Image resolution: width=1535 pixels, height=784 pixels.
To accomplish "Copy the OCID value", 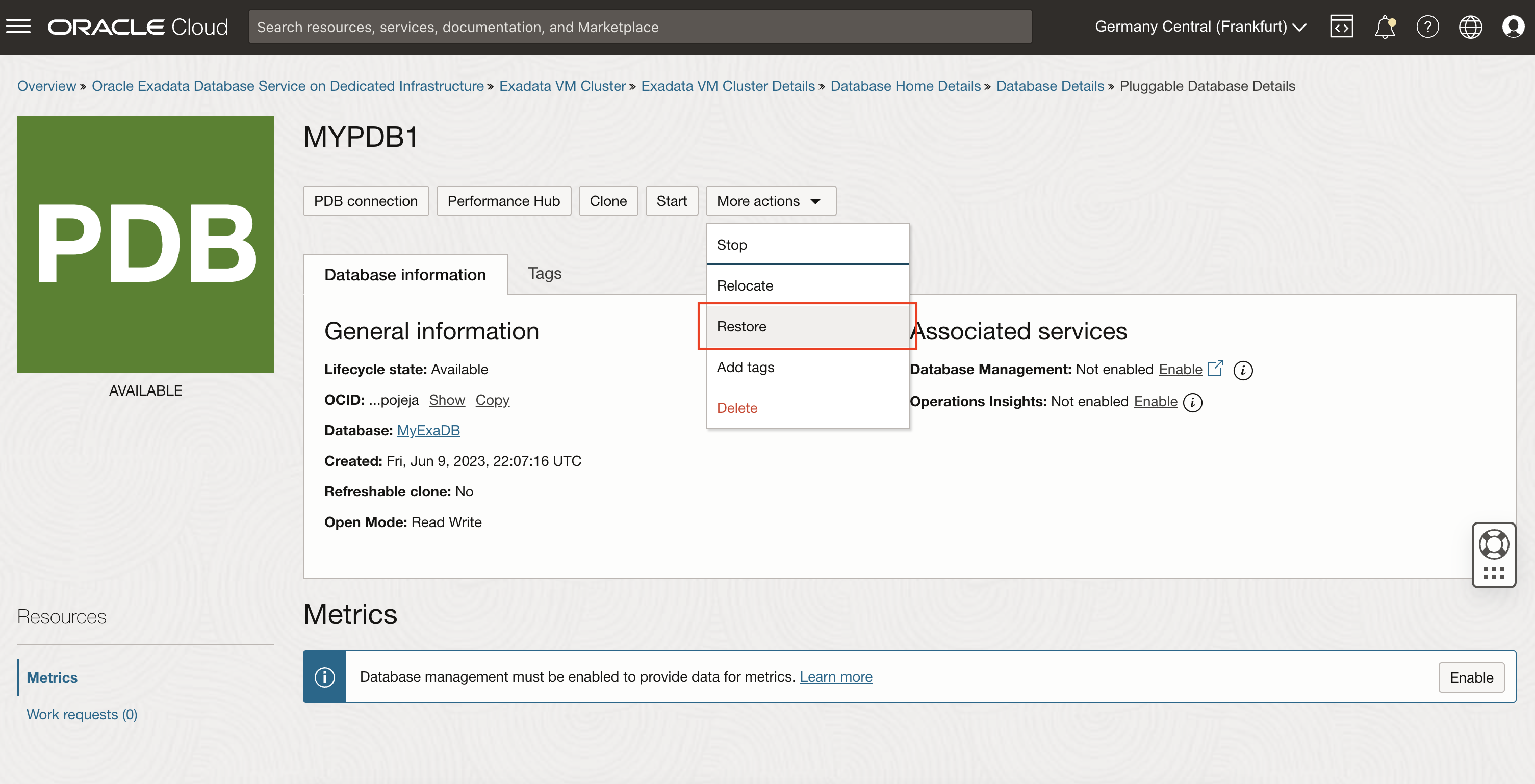I will [492, 400].
